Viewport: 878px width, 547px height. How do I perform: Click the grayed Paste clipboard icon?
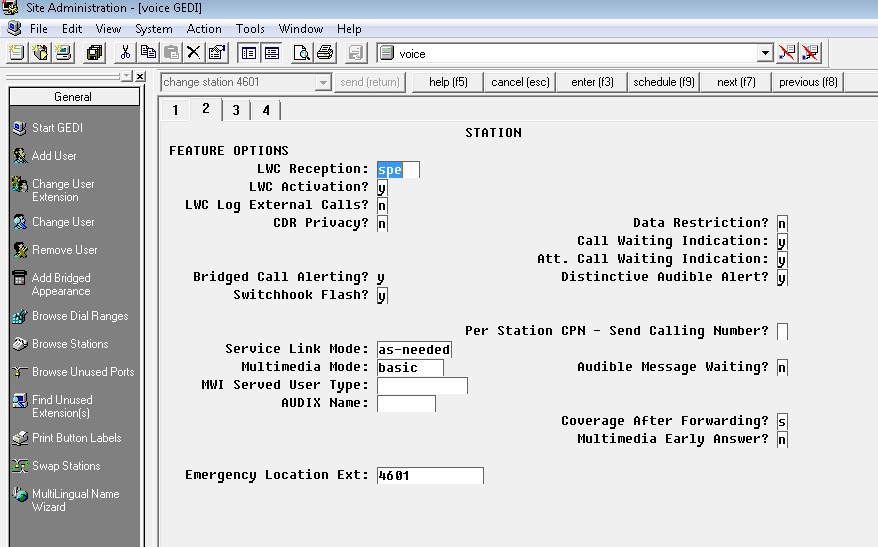[171, 53]
